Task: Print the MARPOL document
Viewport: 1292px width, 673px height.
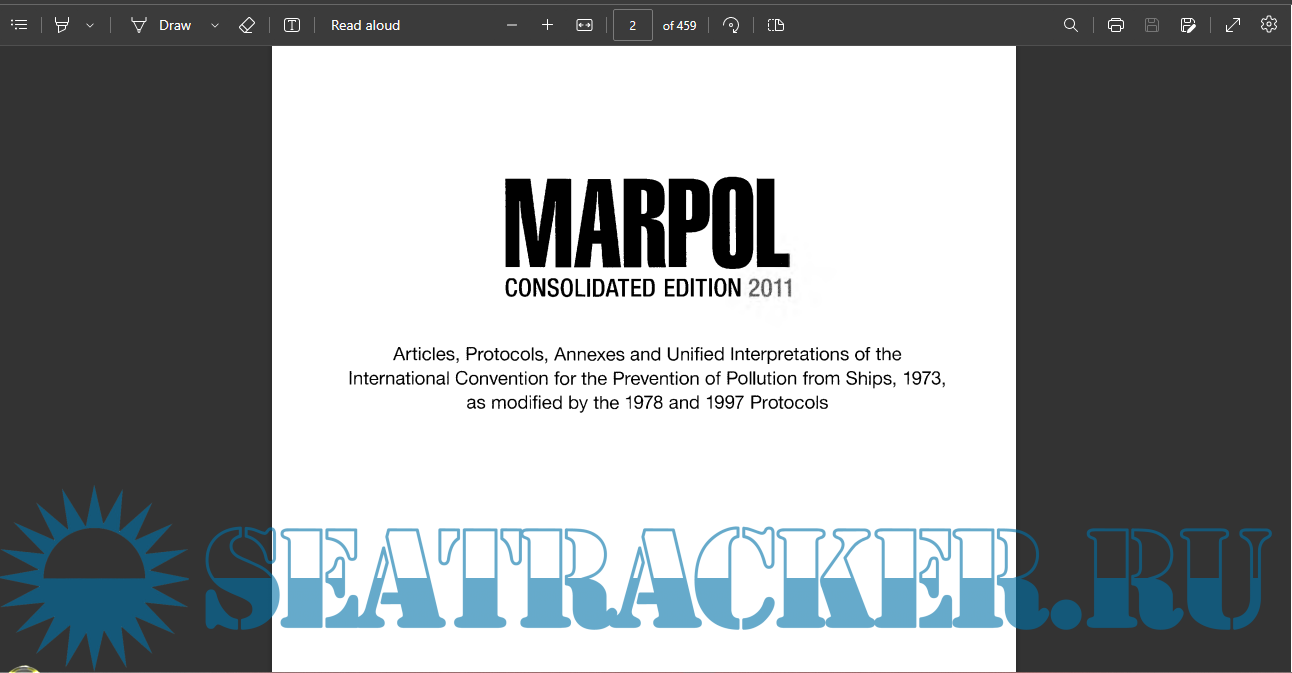Action: [1116, 25]
